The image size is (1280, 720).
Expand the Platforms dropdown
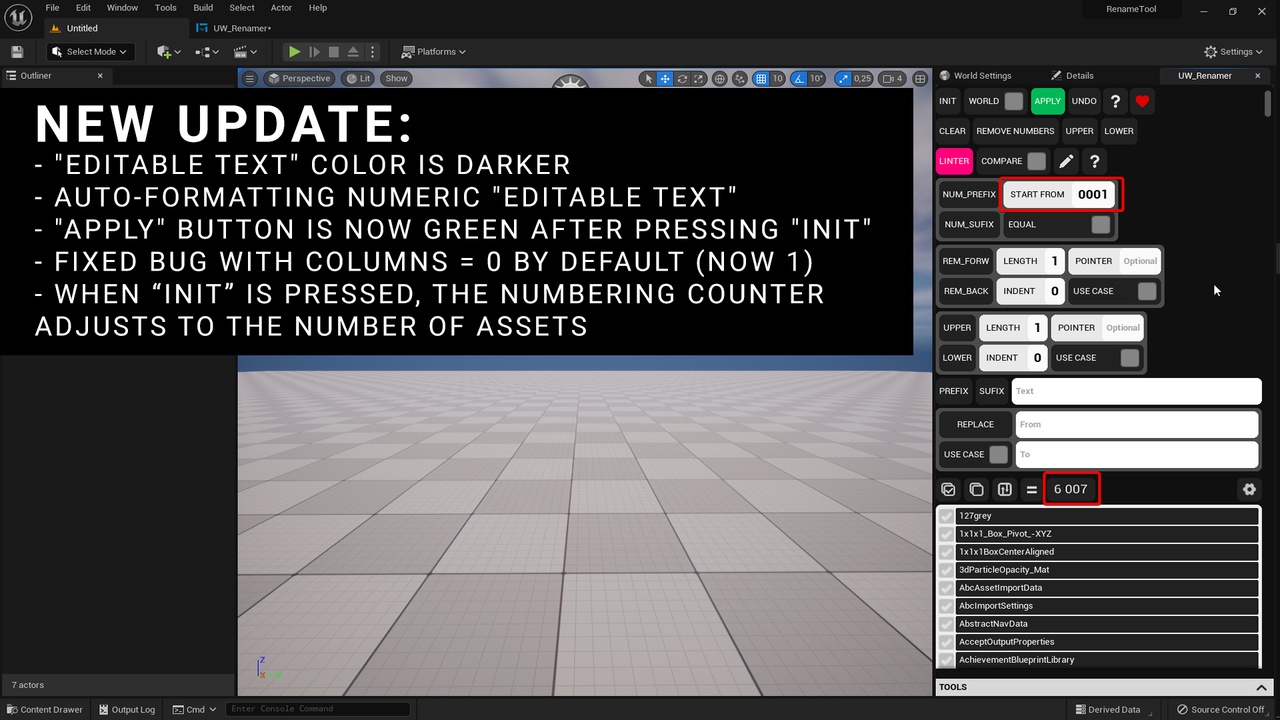point(434,52)
